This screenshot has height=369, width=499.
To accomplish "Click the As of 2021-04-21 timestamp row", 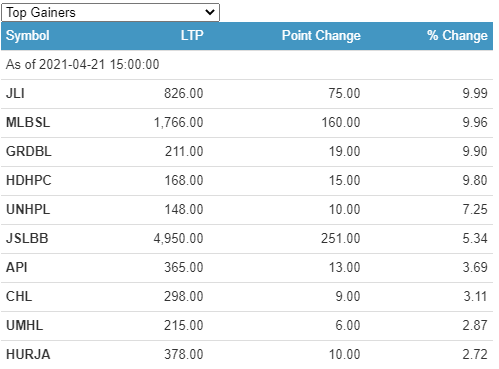I will pos(247,65).
